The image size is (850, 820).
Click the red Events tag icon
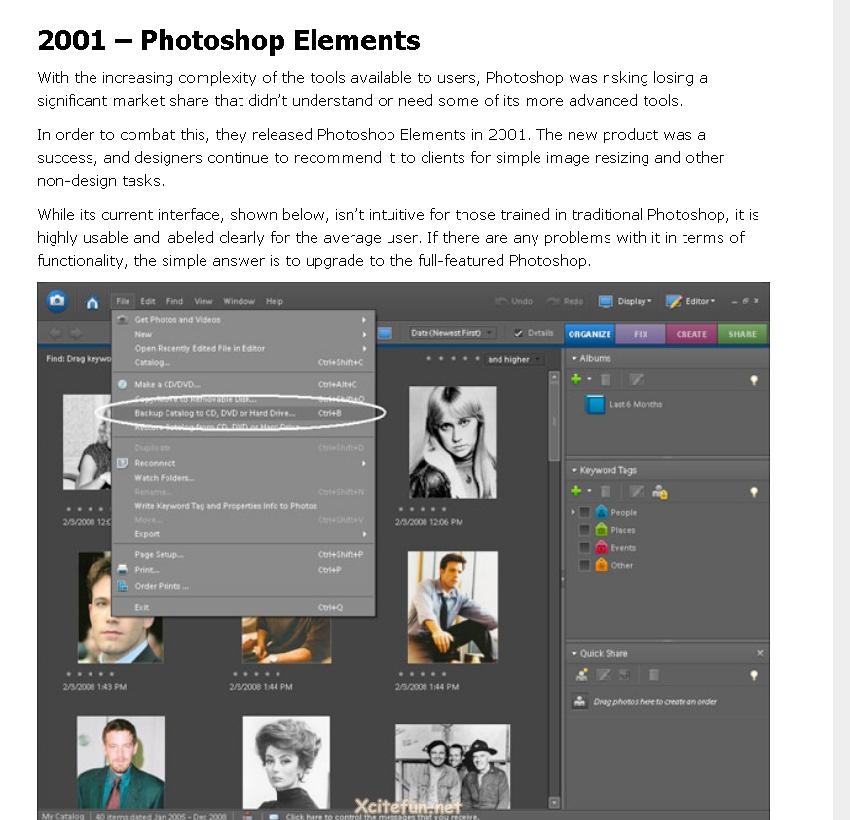tap(601, 547)
